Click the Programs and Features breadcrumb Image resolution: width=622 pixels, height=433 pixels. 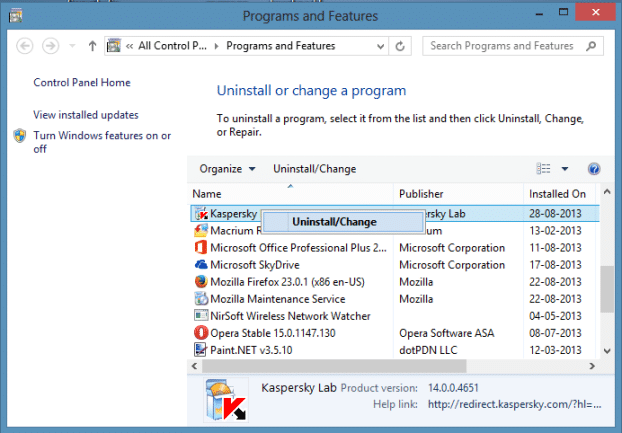click(280, 46)
